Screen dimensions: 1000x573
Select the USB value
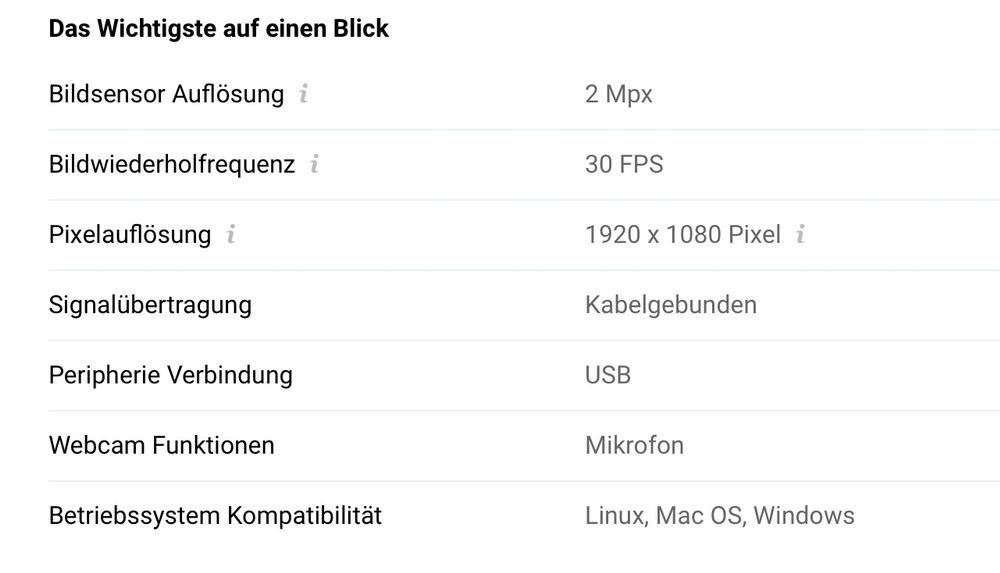(x=608, y=375)
